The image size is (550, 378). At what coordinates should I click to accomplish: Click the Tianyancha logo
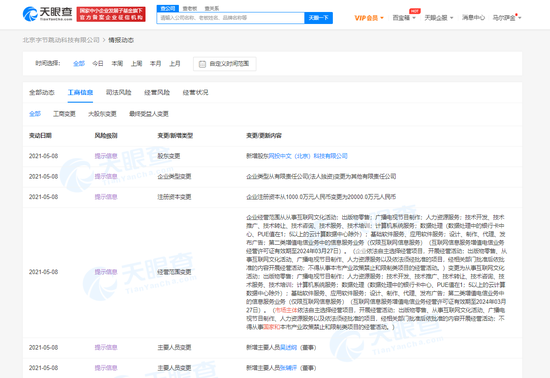[x=47, y=14]
